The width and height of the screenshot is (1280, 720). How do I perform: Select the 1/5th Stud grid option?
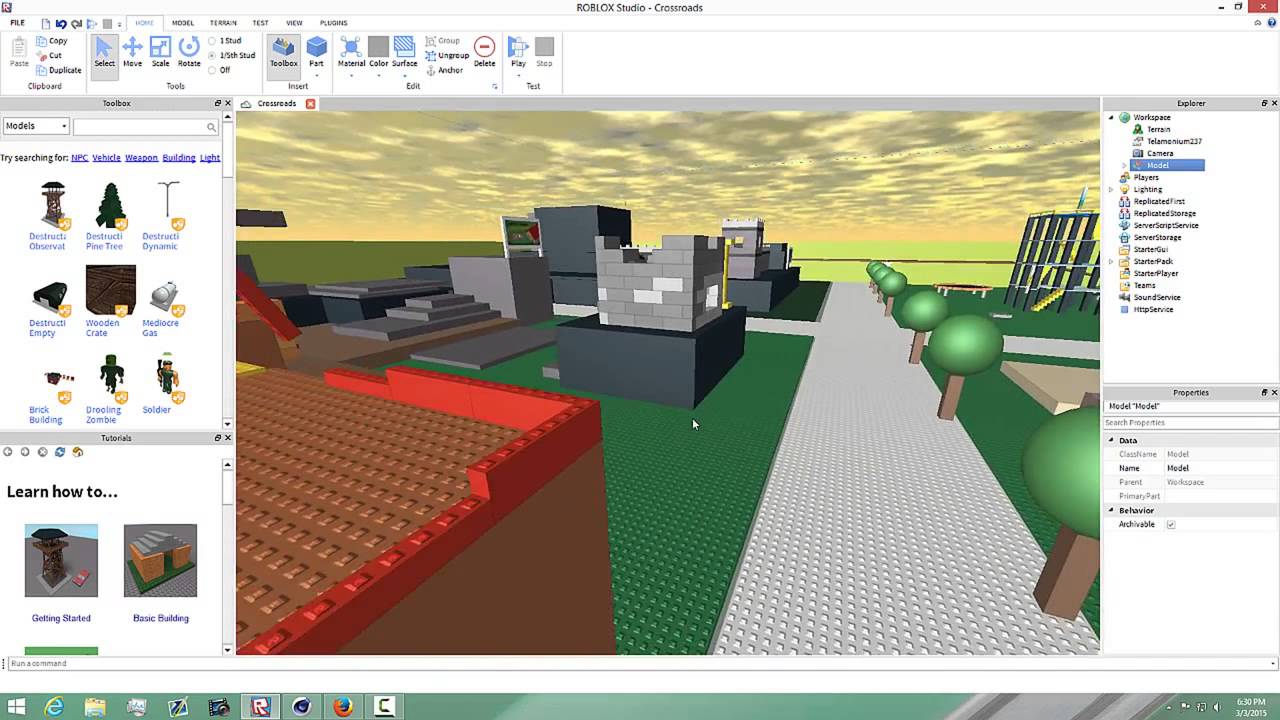click(x=232, y=56)
